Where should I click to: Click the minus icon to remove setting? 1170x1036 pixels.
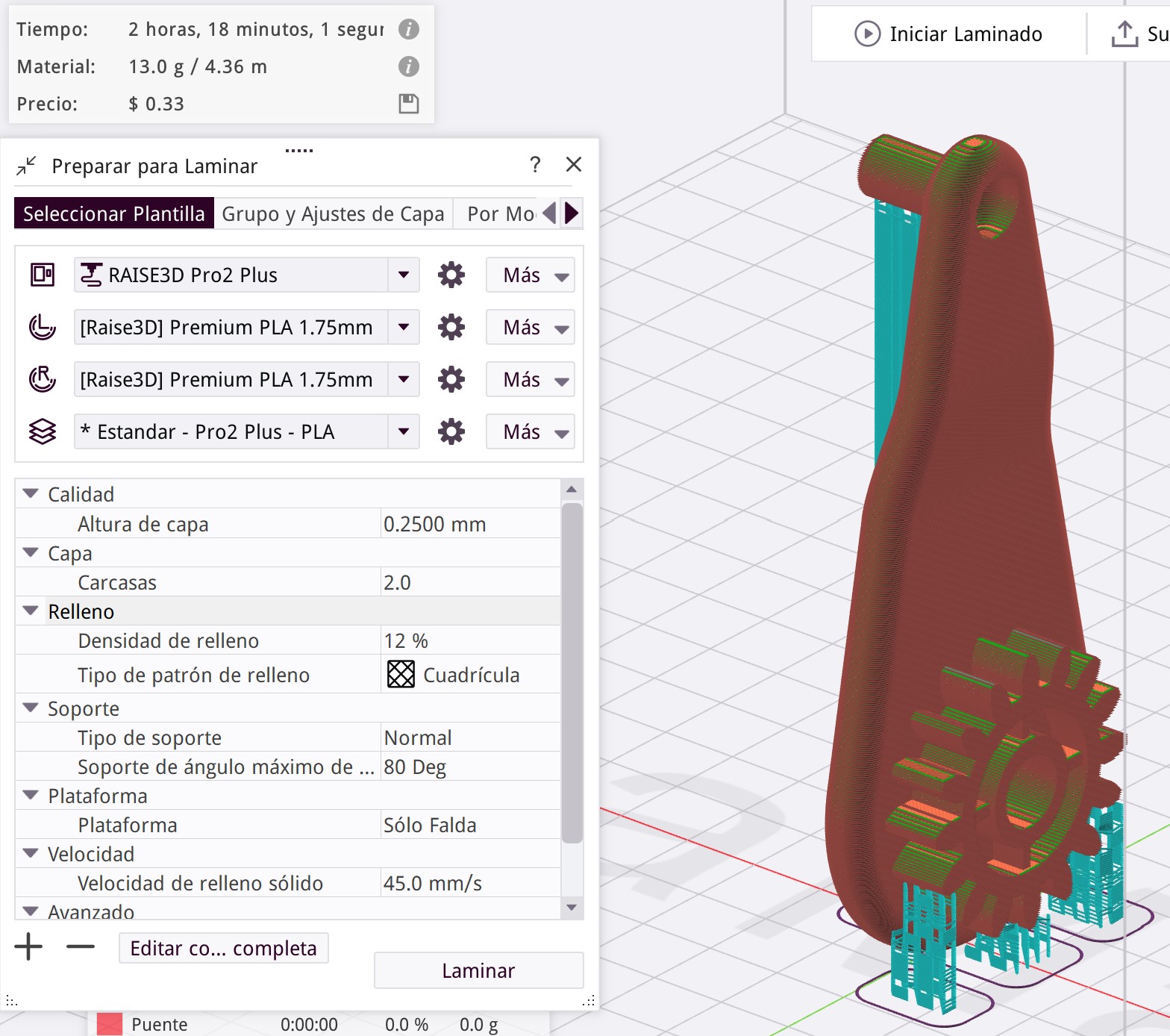click(x=80, y=947)
